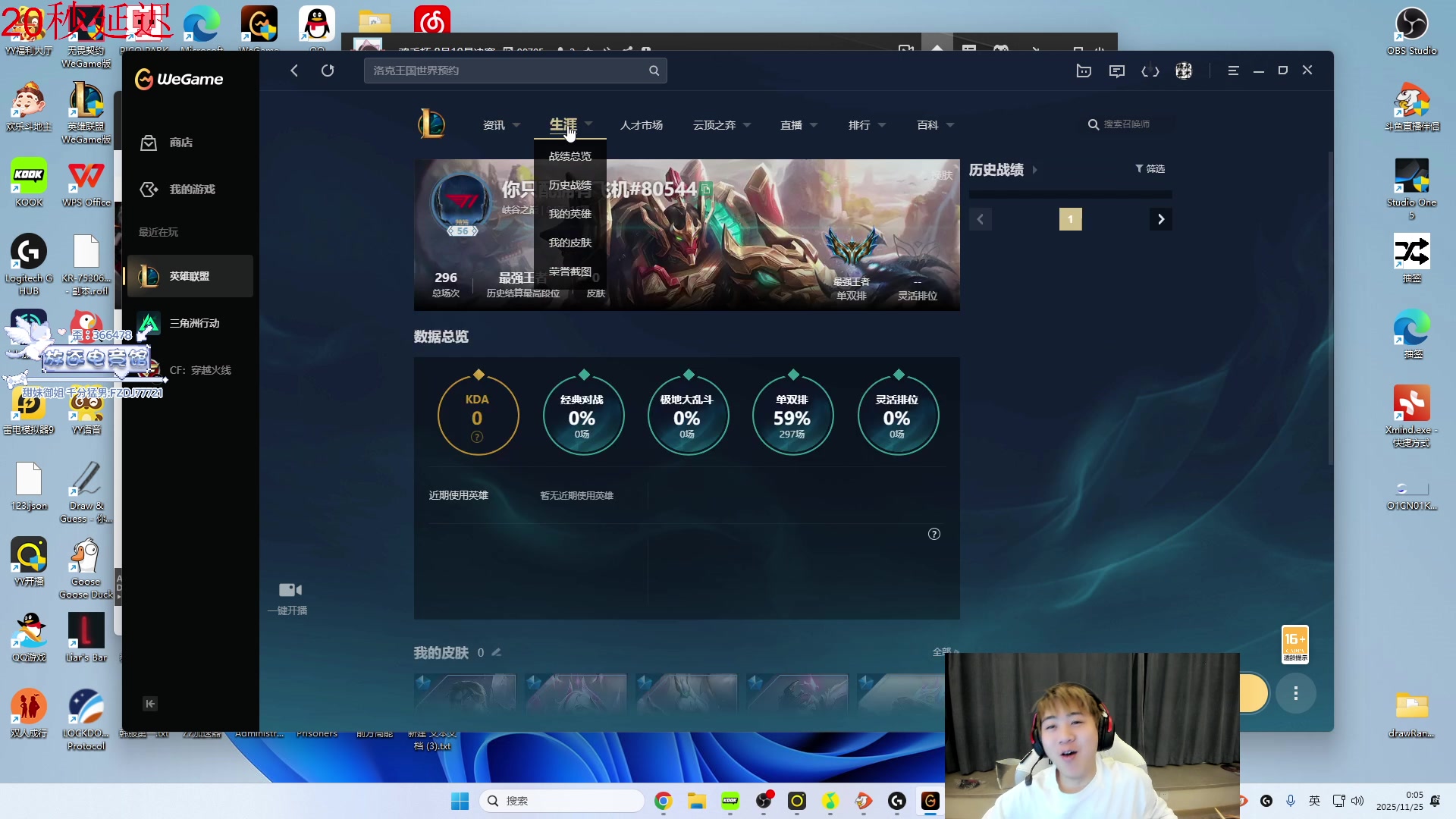The width and height of the screenshot is (1456, 819).
Task: Open 商店 in sidebar
Action: pos(180,143)
